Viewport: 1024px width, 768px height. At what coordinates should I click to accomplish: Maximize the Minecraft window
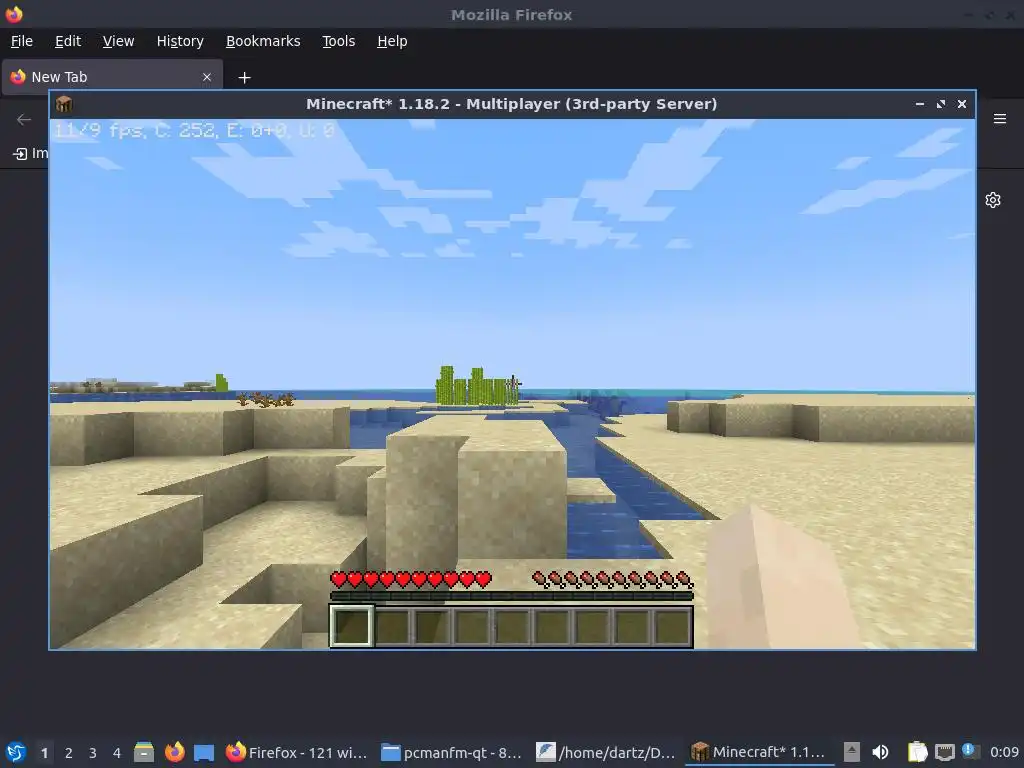[940, 104]
